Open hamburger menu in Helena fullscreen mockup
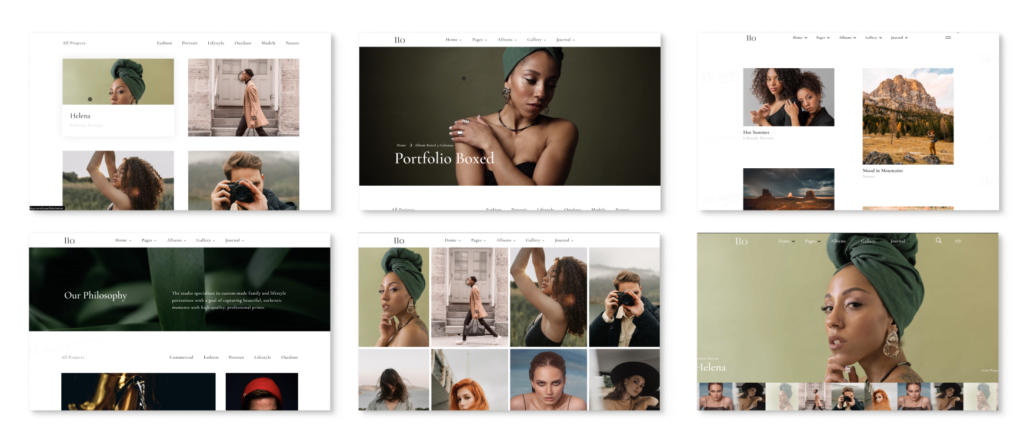The image size is (1024, 434). [958, 241]
